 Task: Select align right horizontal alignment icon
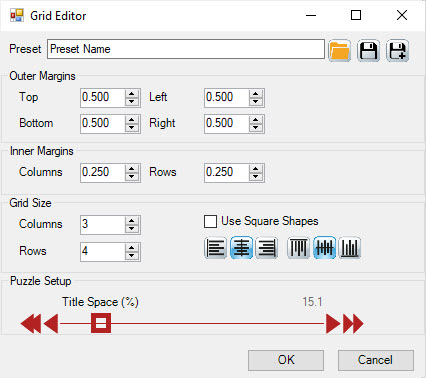coord(267,248)
